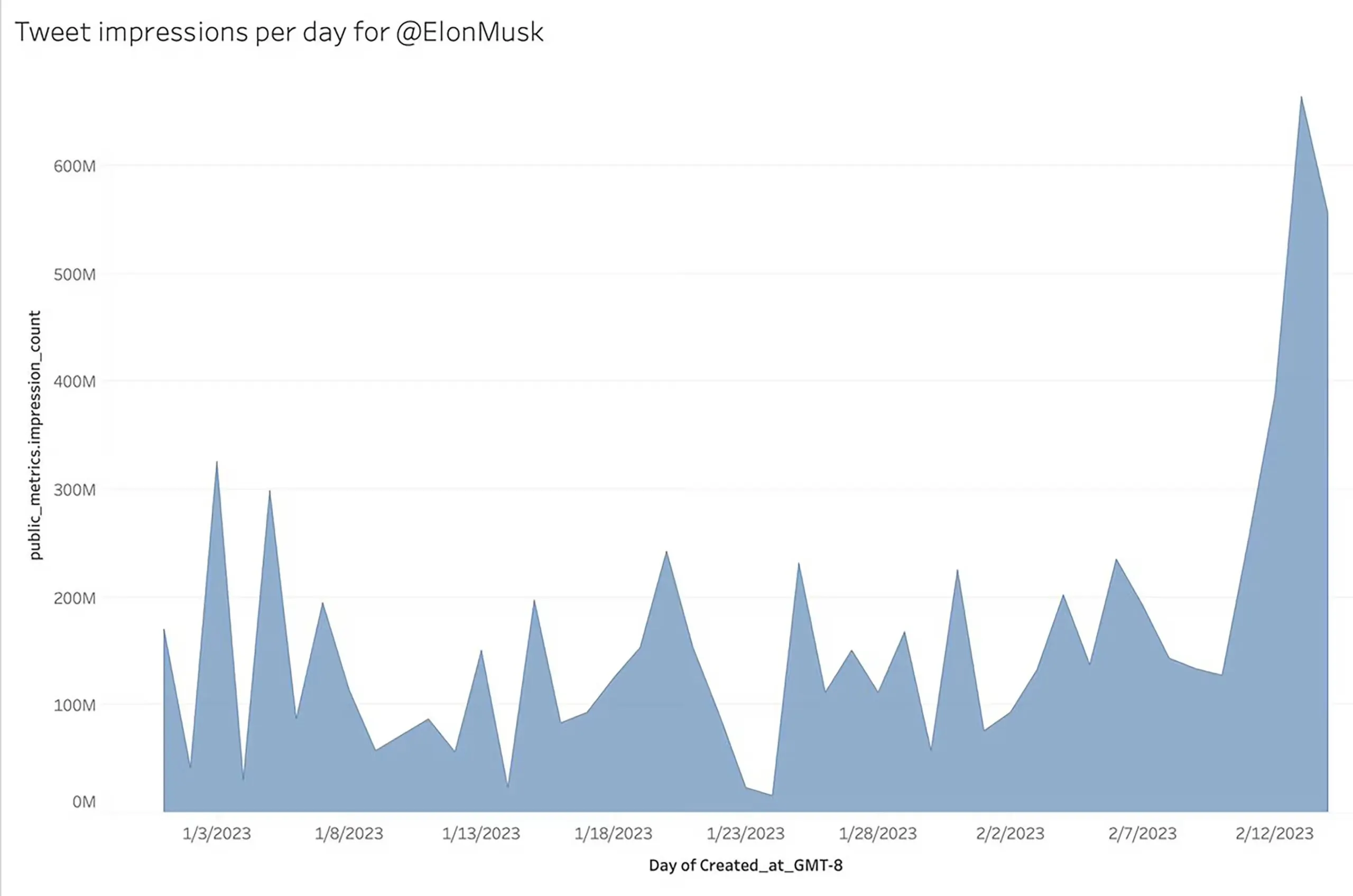Click the 400M y-axis tick label
This screenshot has height=896, width=1353.
point(75,382)
